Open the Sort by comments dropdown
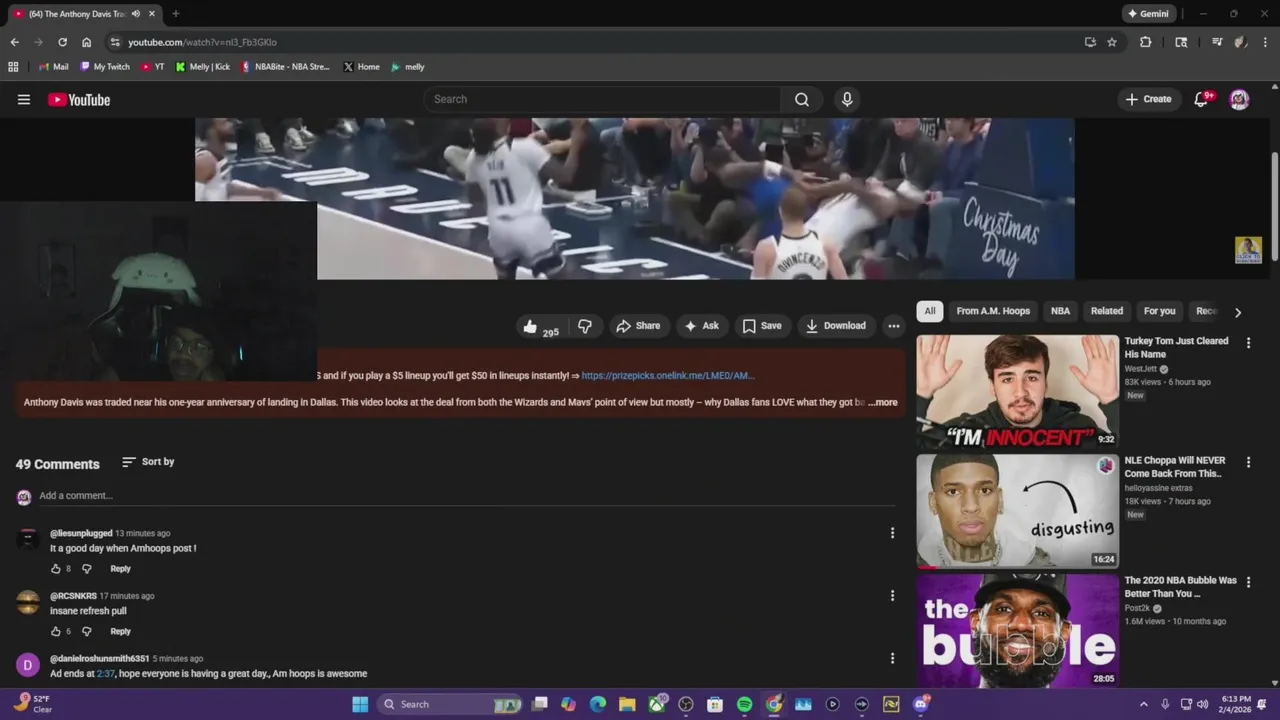This screenshot has width=1280, height=720. 148,462
